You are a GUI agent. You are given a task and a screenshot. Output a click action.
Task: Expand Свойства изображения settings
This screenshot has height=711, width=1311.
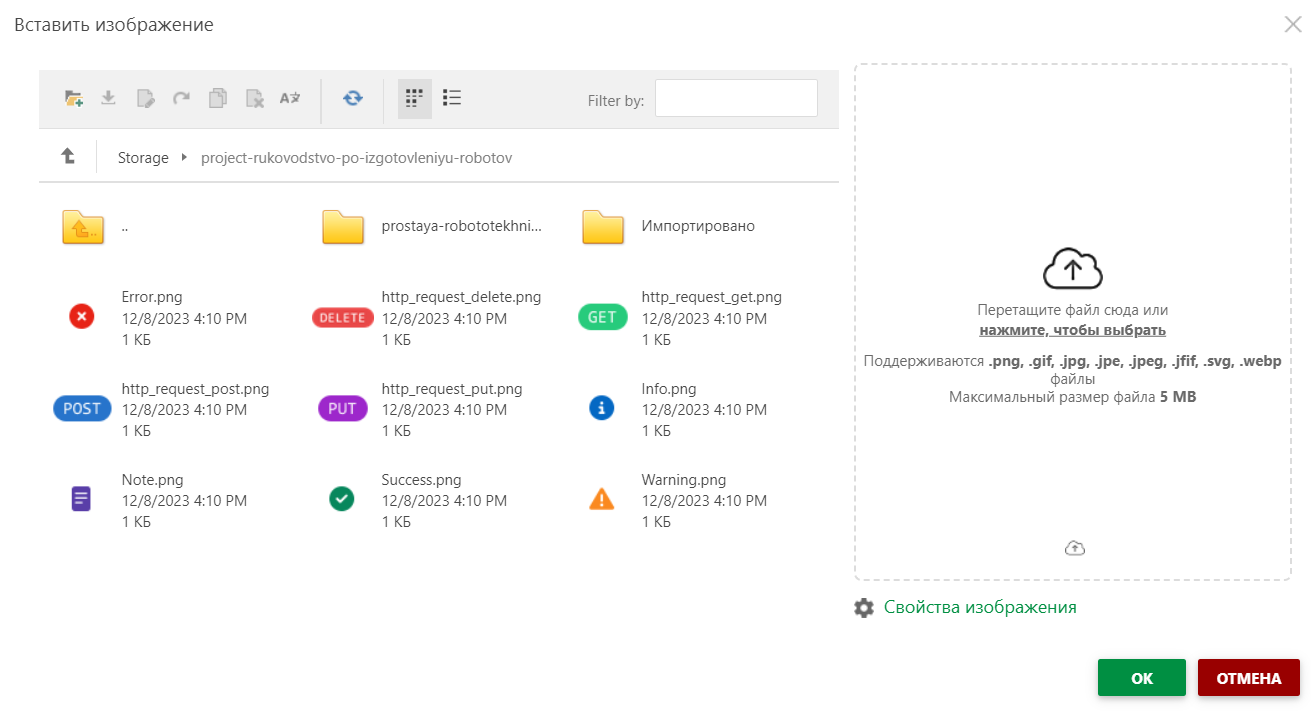click(979, 607)
